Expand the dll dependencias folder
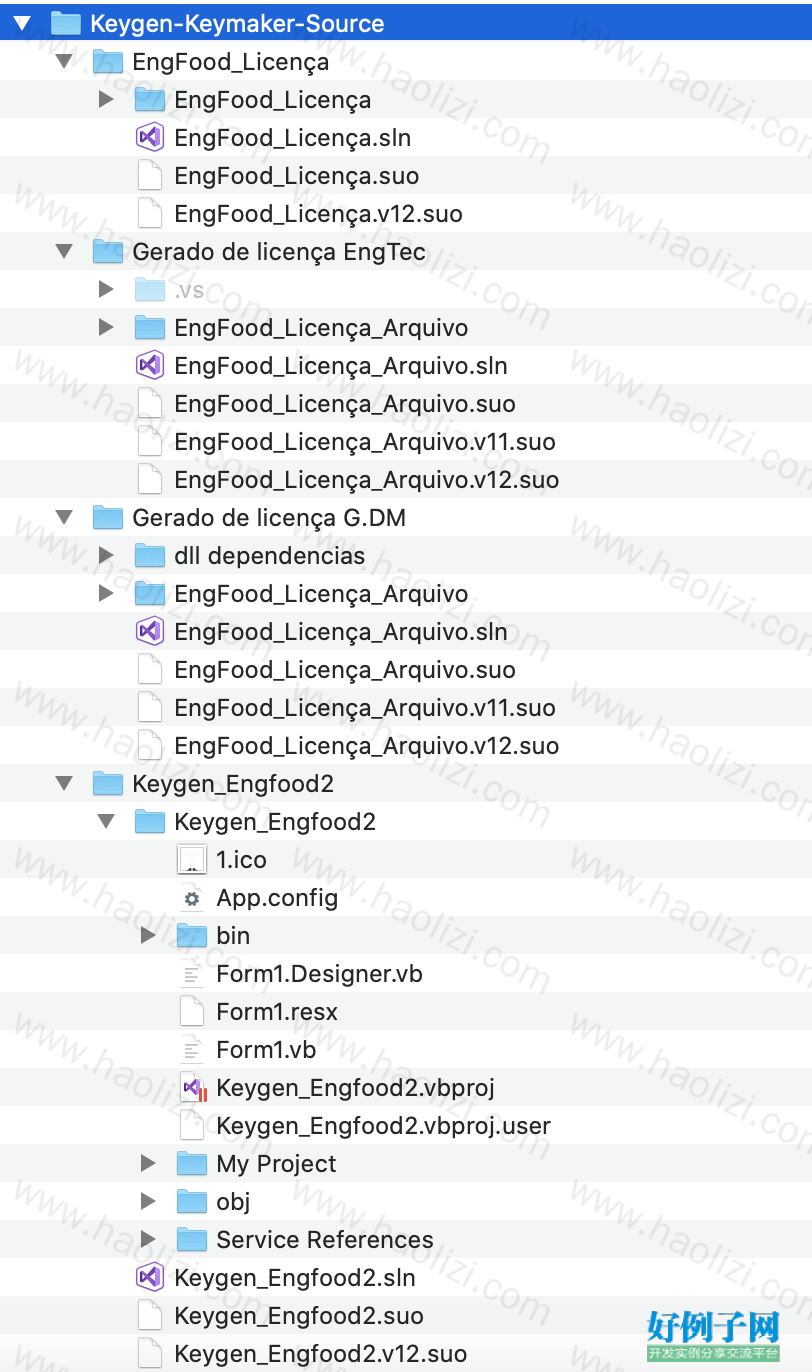Screen dimensions: 812x1372 [106, 555]
